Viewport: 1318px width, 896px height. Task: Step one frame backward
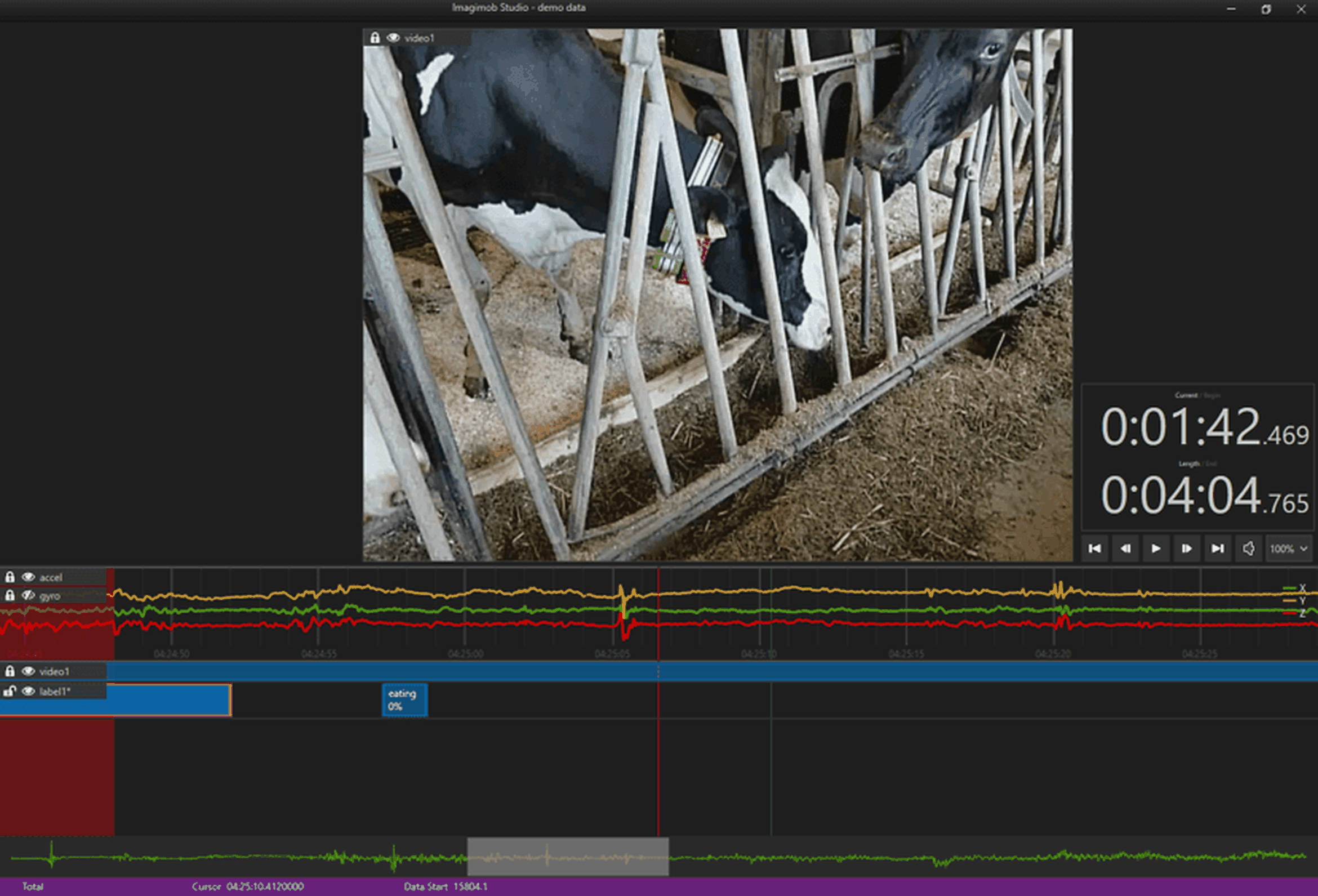point(1125,549)
